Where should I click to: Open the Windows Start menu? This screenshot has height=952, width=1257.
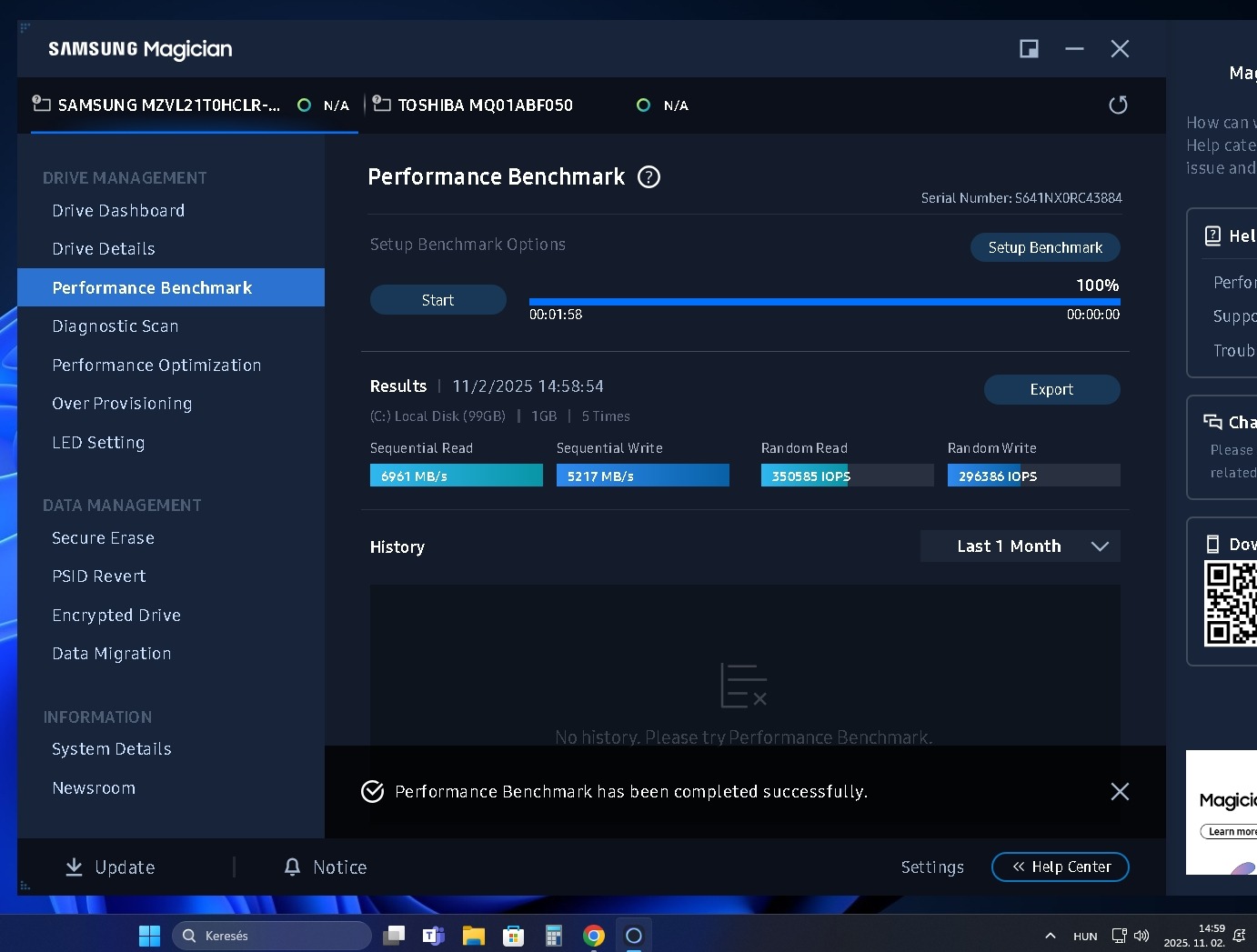149,936
